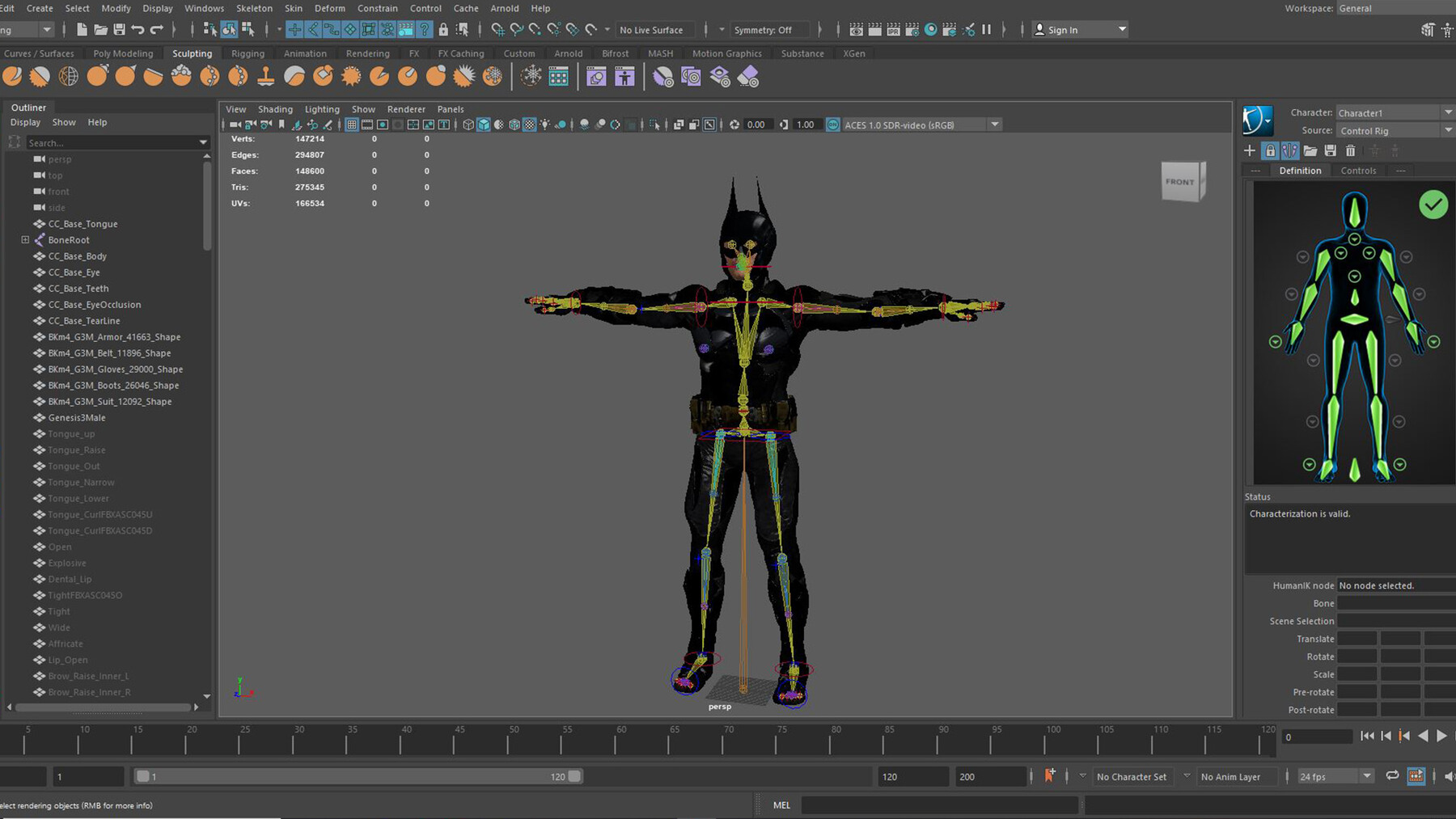Select the first sculpt brush on shelf
Viewport: 1456px width, 819px height.
click(x=12, y=77)
